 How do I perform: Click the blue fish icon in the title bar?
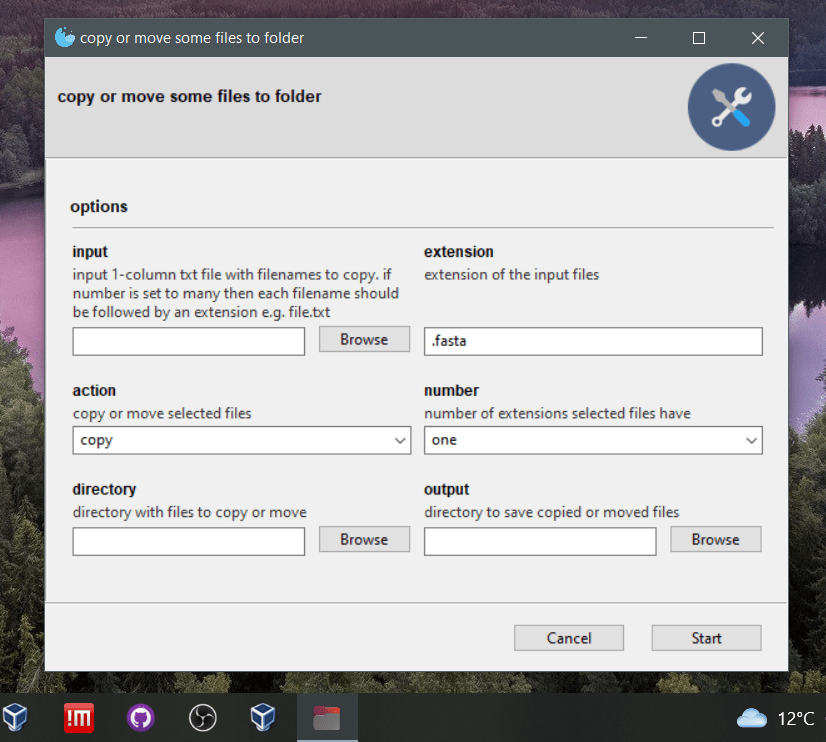click(64, 37)
